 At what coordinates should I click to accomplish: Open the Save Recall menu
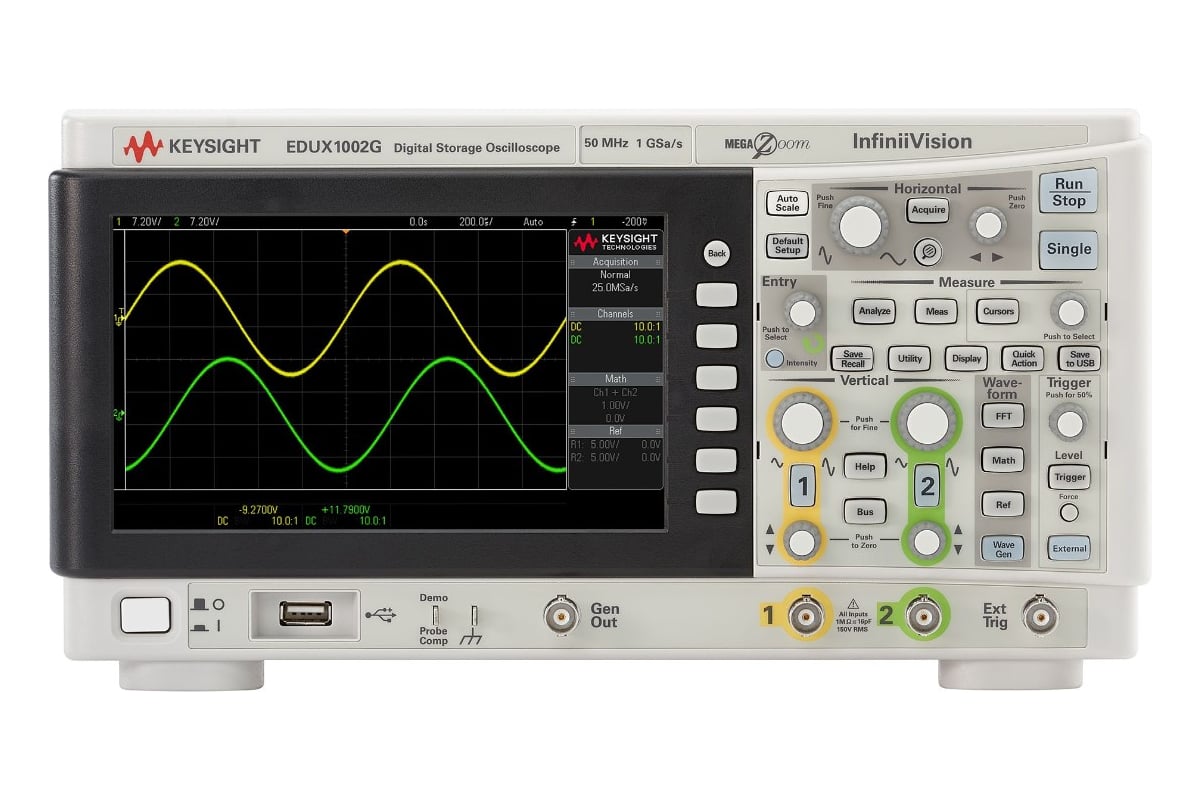click(852, 359)
